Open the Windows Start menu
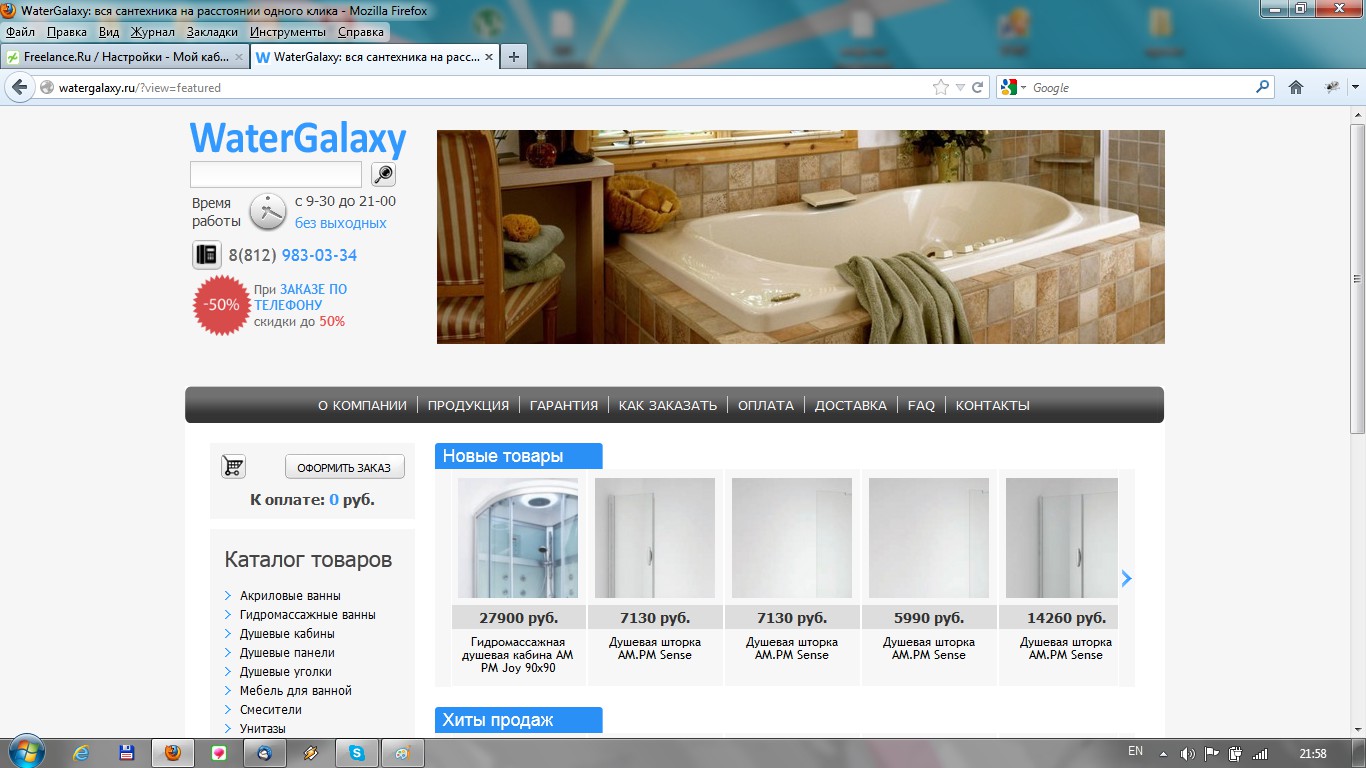Image resolution: width=1366 pixels, height=768 pixels. (25, 751)
